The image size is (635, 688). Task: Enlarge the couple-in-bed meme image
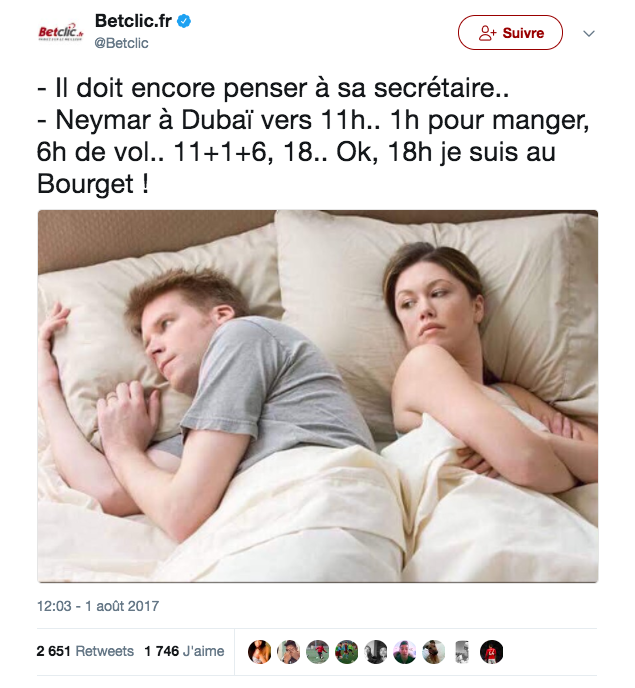pos(318,396)
